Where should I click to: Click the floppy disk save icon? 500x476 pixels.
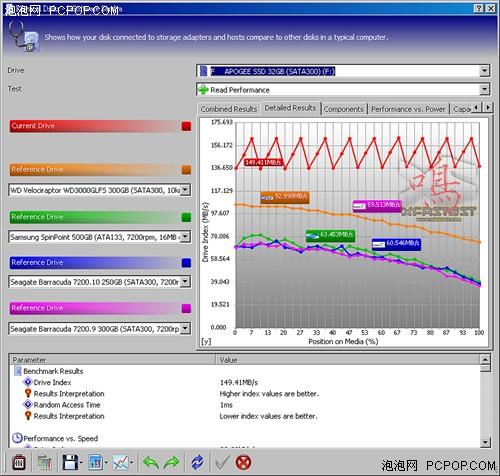[70, 462]
